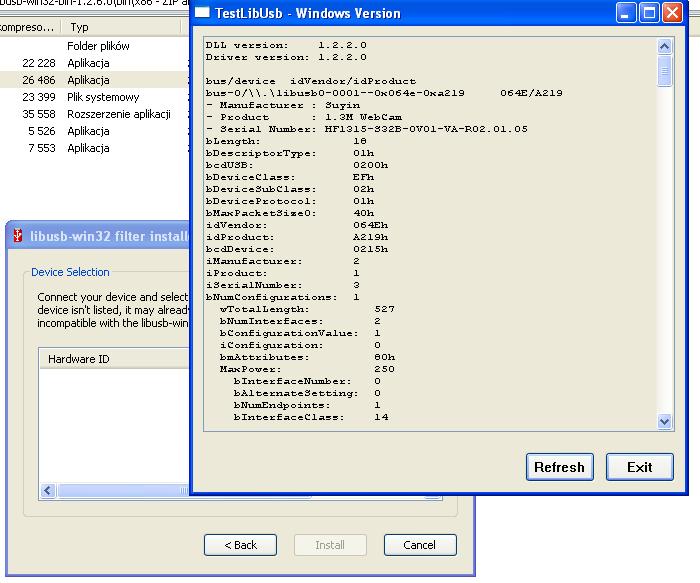Click the scroll up arrow in TestLibUsb output

click(x=664, y=46)
